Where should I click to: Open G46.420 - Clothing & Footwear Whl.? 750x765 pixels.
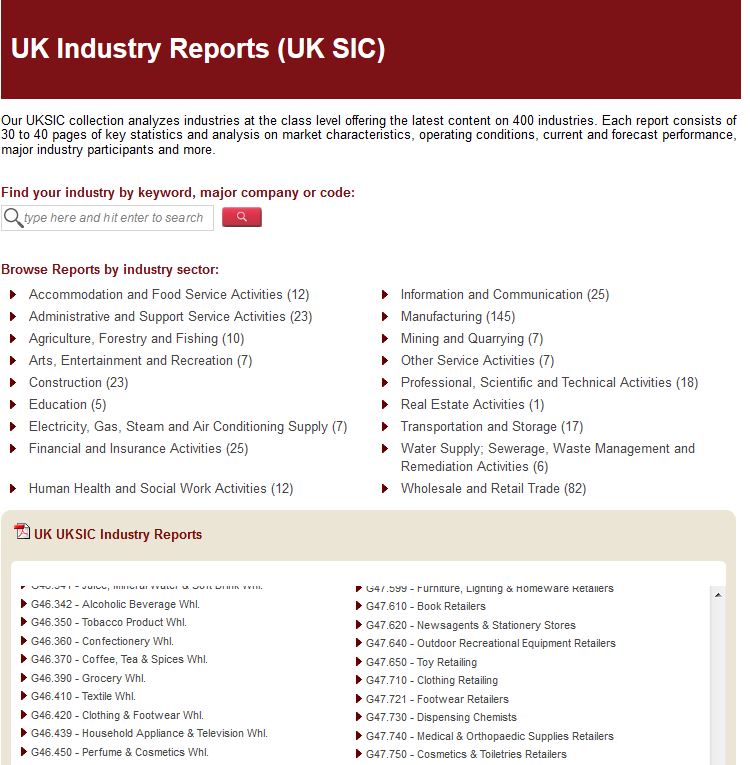click(x=117, y=715)
